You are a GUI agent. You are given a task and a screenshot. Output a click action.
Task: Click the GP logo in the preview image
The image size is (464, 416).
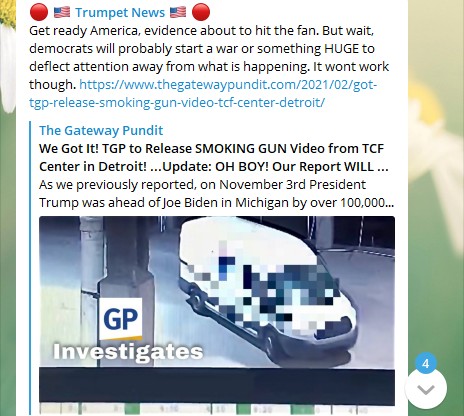(121, 319)
